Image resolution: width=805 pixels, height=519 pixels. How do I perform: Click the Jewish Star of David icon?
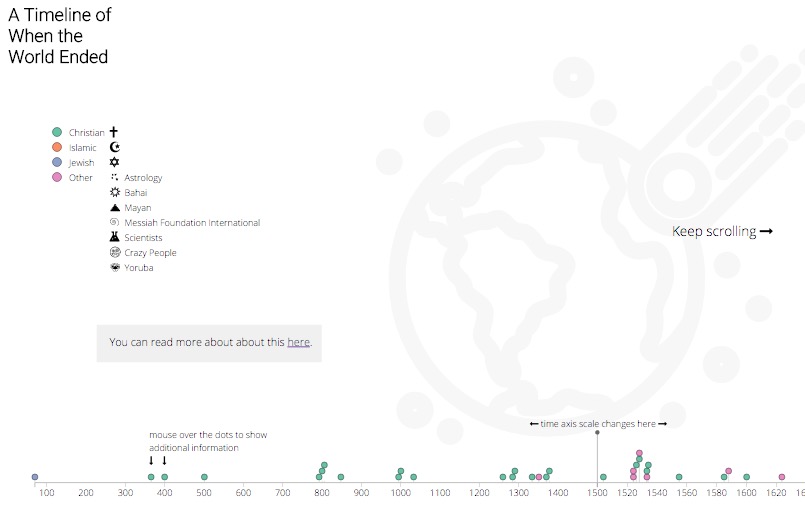(x=114, y=162)
